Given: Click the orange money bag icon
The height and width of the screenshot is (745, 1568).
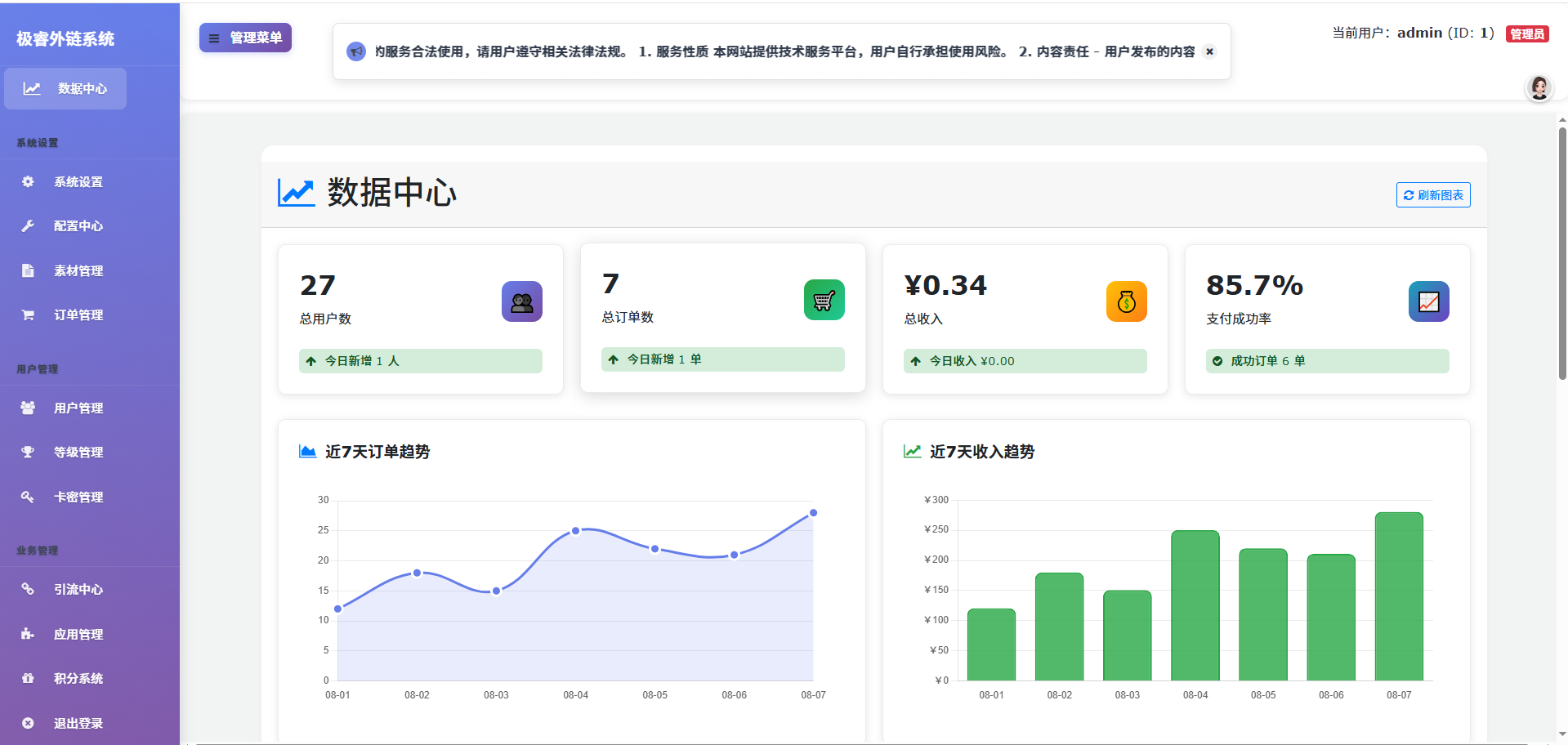Looking at the screenshot, I should click(x=1127, y=301).
